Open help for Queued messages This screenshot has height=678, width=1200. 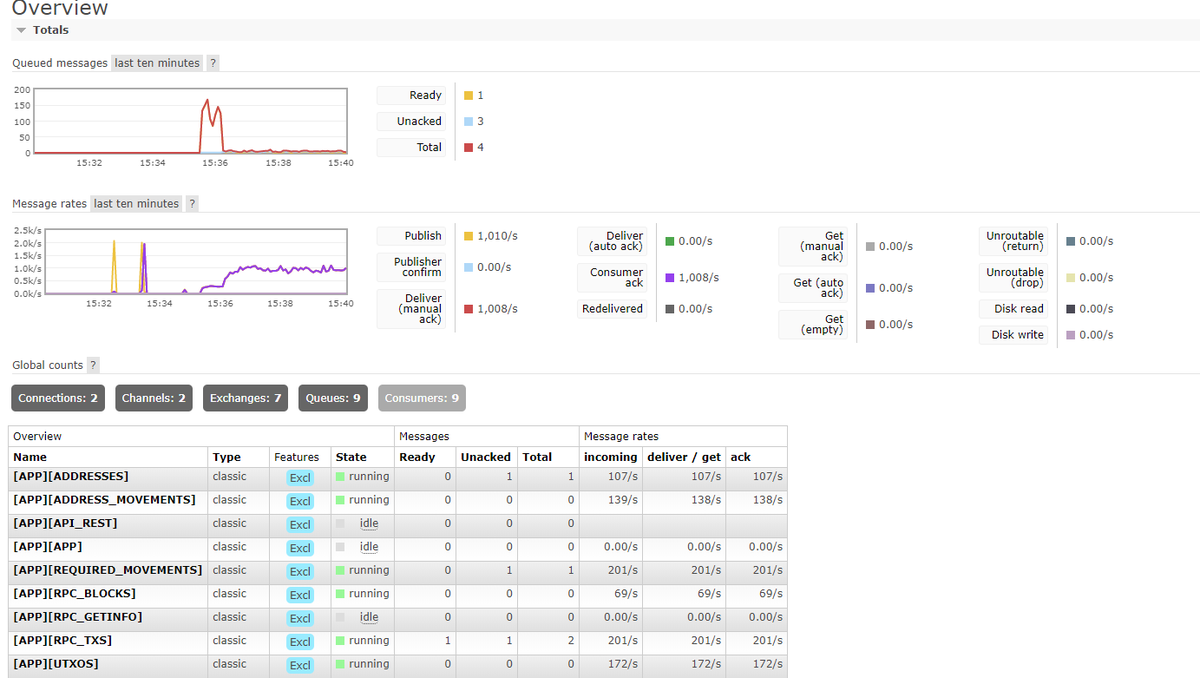click(x=213, y=63)
